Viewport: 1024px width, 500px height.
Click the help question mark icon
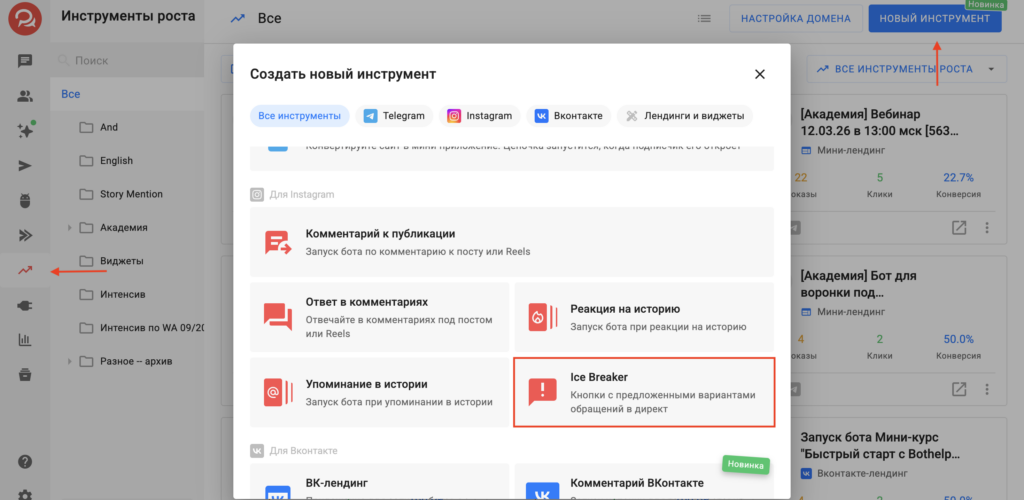click(25, 461)
